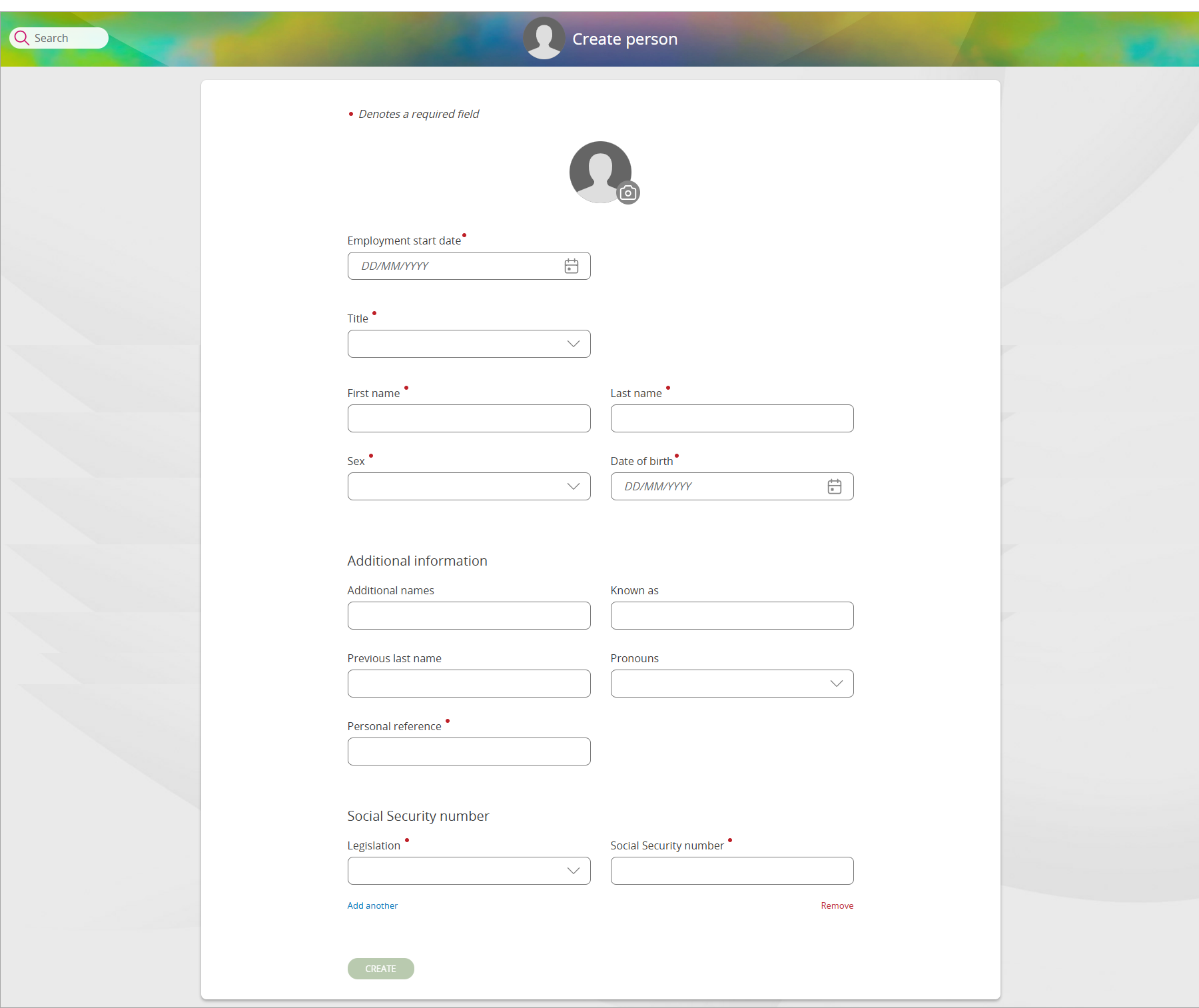The image size is (1199, 1008).
Task: Open the Date of birth calendar picker
Action: [x=834, y=487]
